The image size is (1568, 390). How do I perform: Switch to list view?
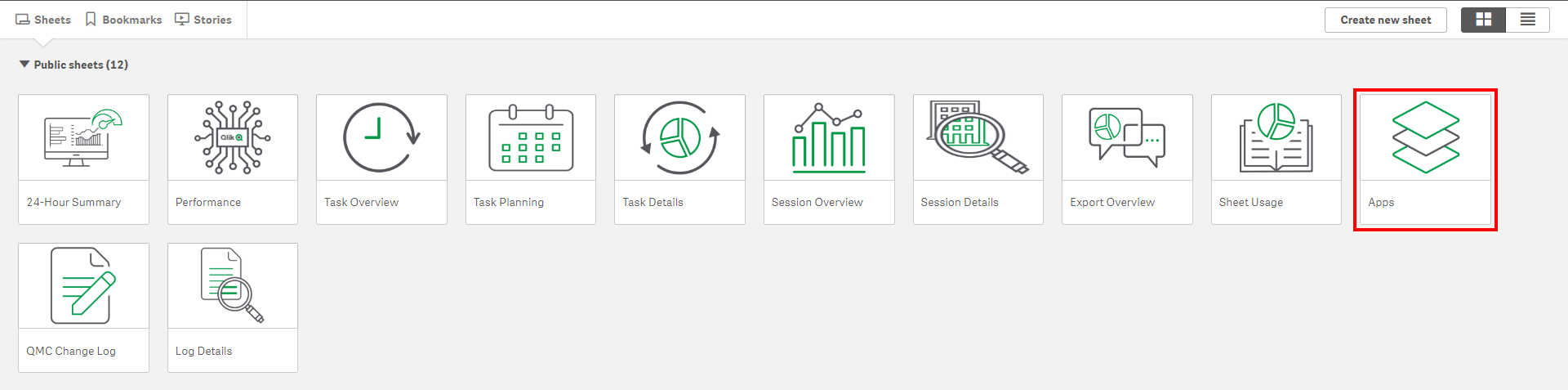[x=1527, y=20]
